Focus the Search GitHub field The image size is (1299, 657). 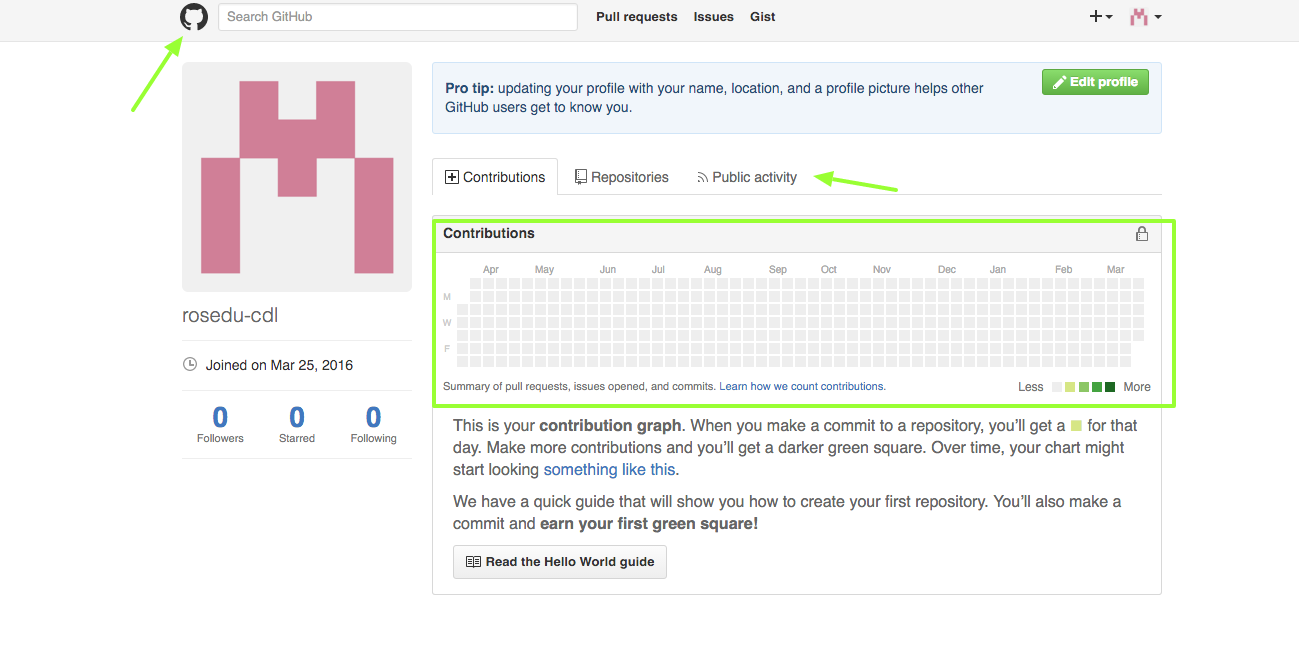coord(398,17)
